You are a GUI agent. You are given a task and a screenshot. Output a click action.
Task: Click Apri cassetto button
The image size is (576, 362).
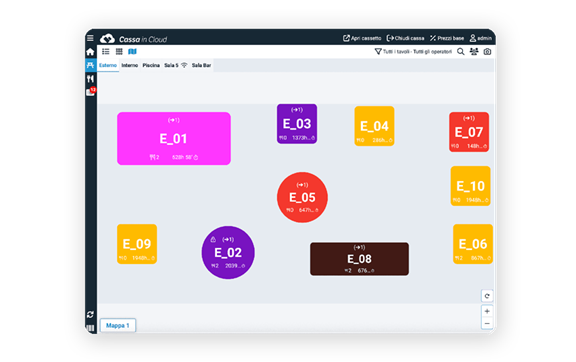pyautogui.click(x=362, y=38)
